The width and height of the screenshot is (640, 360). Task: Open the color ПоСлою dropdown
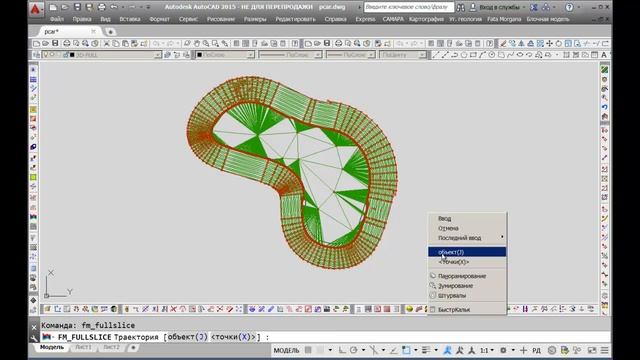click(x=251, y=55)
